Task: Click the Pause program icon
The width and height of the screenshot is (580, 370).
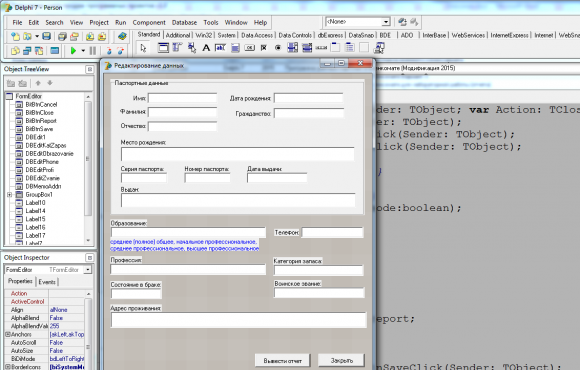Action: [x=93, y=50]
